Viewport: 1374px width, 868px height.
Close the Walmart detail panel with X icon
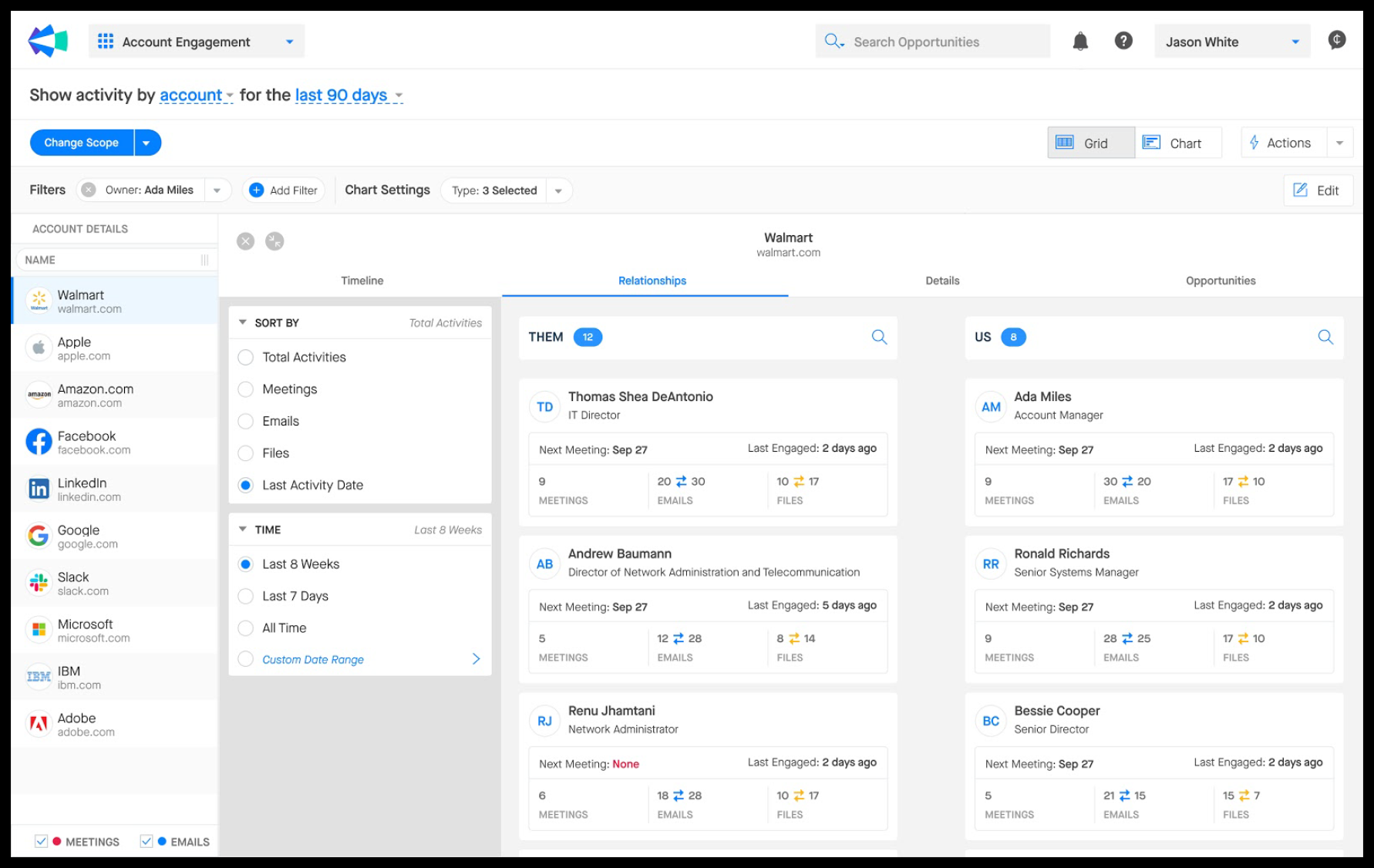(x=245, y=241)
